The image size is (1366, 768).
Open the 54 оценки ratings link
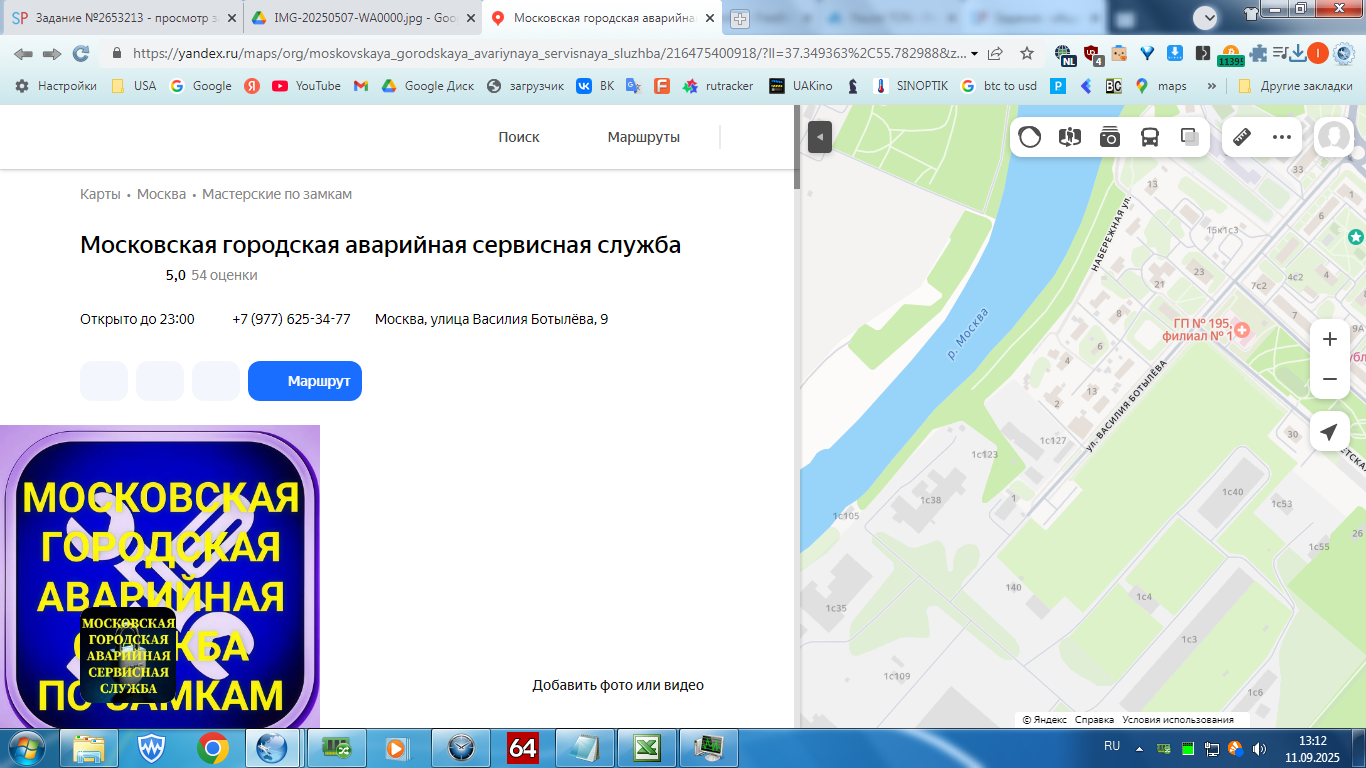coord(224,275)
